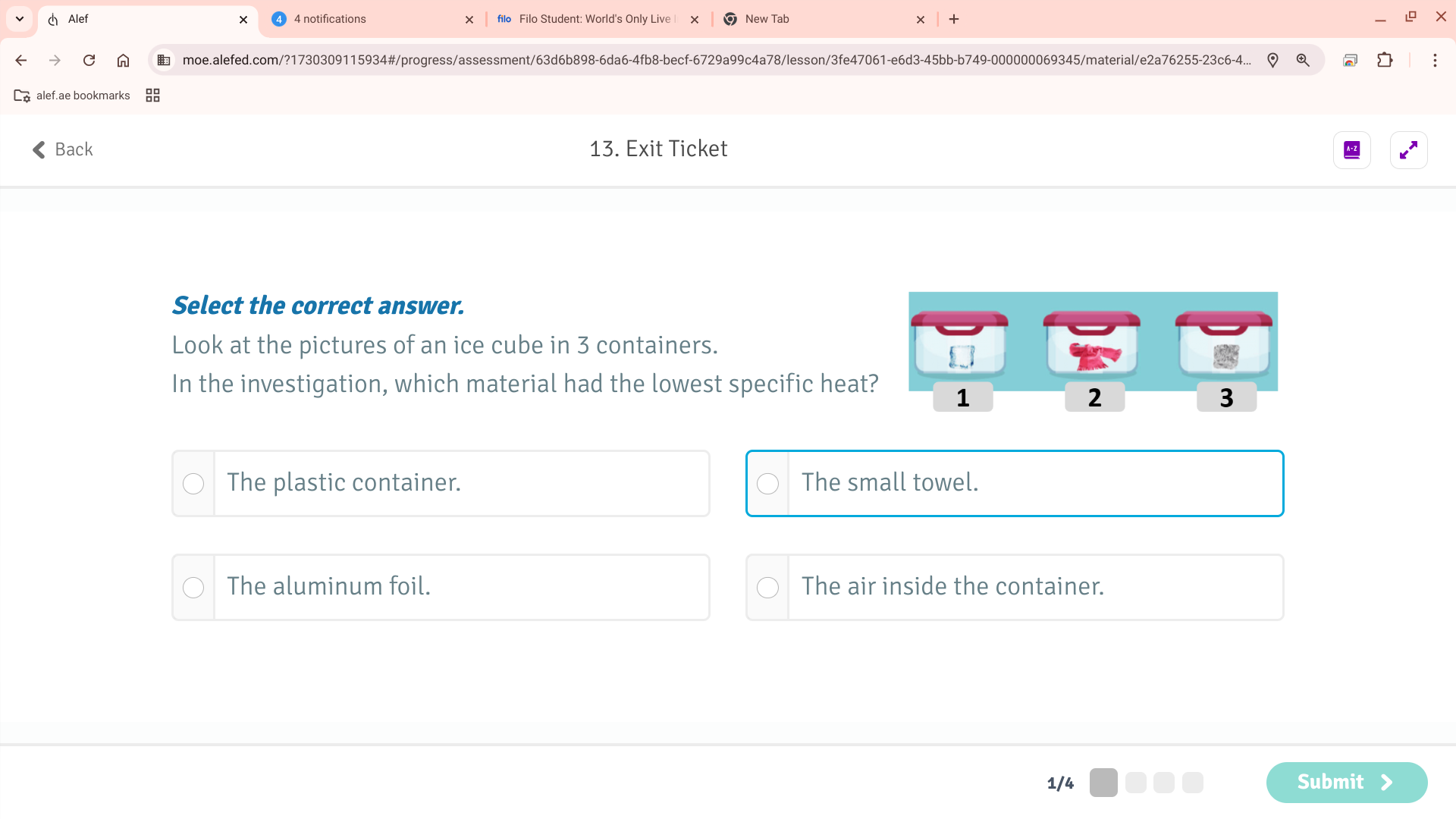
Task: Open the Chrome three-dot menu
Action: (1435, 60)
